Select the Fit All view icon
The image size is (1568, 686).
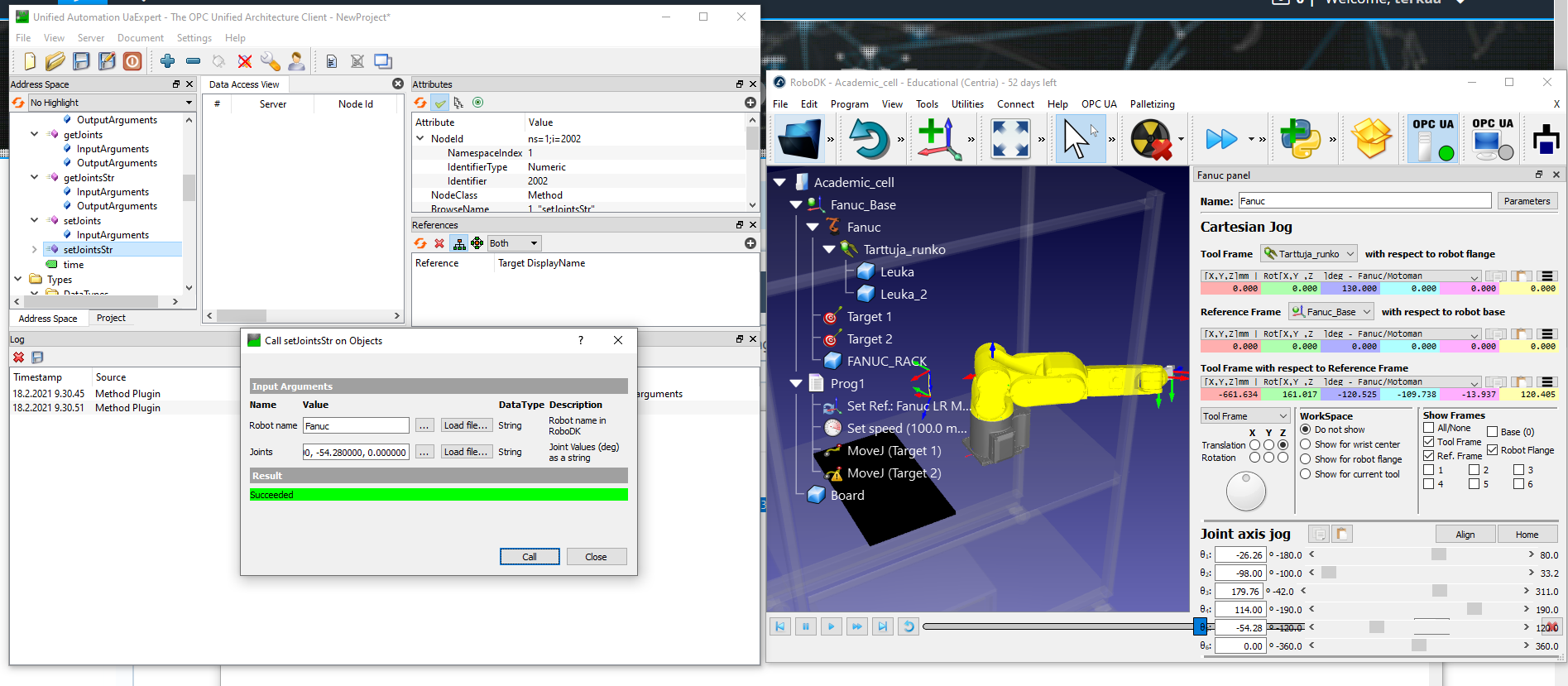pyautogui.click(x=1009, y=139)
